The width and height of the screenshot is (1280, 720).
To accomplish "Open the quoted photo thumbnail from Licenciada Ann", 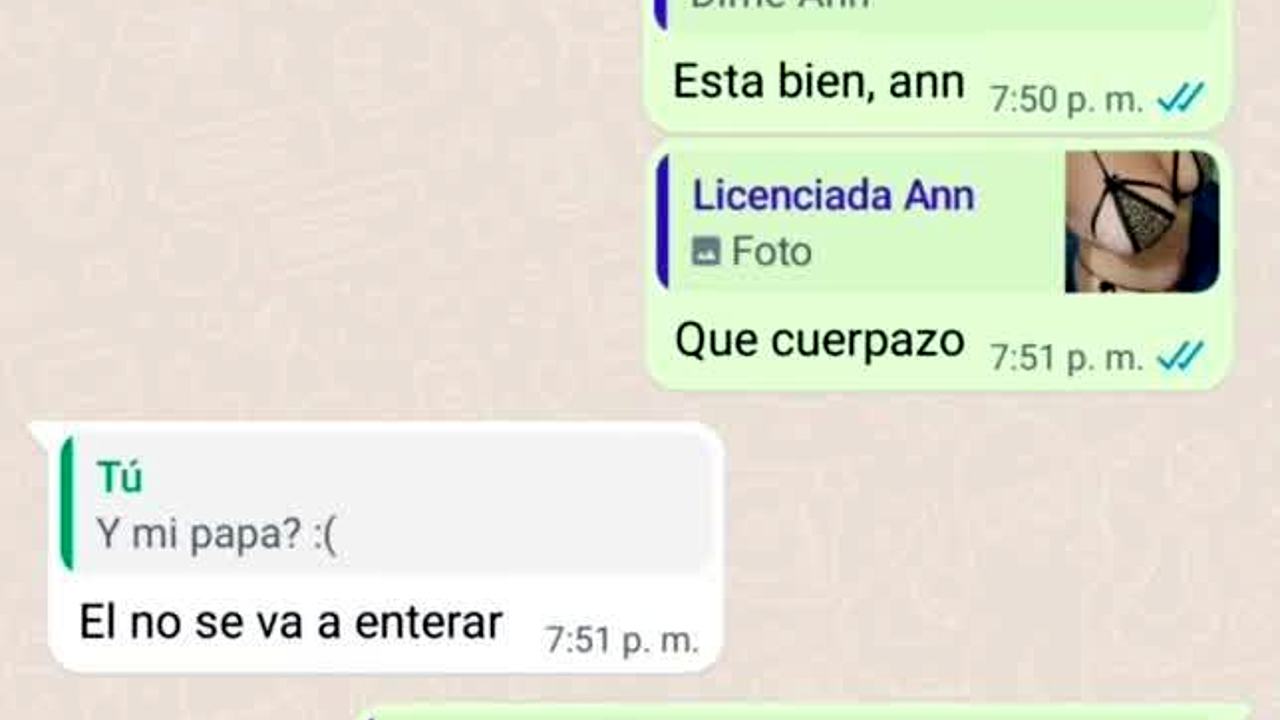I will tap(1141, 222).
